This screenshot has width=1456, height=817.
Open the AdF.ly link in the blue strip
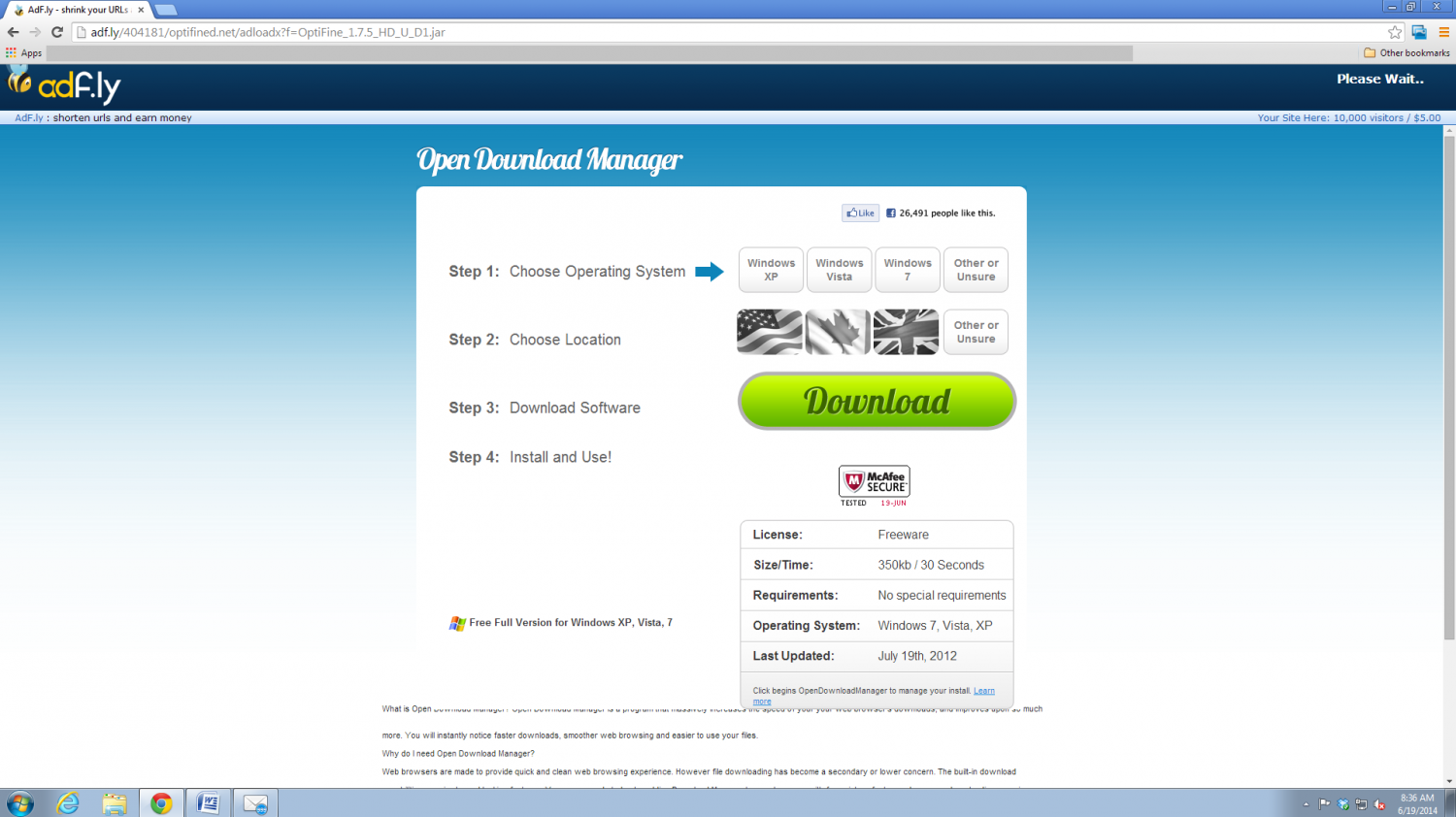click(29, 118)
